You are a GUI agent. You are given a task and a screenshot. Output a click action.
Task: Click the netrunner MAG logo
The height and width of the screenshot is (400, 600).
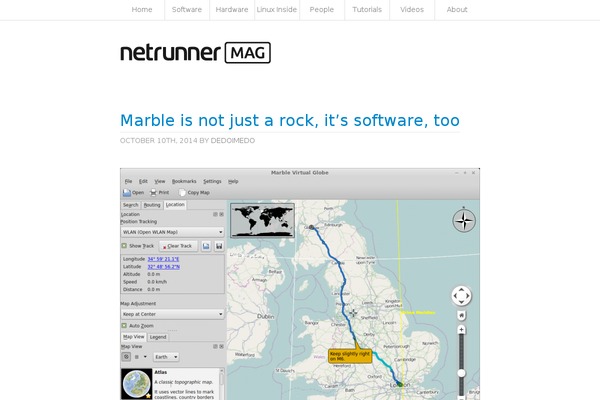coord(196,52)
